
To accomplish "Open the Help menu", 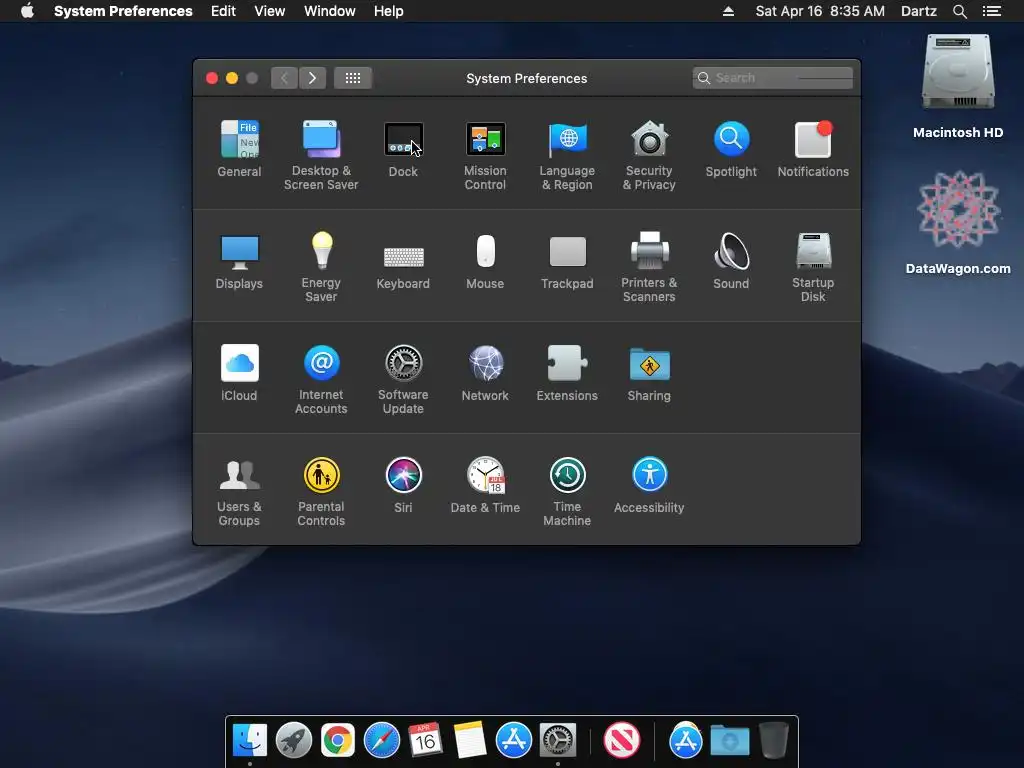I will pyautogui.click(x=389, y=11).
